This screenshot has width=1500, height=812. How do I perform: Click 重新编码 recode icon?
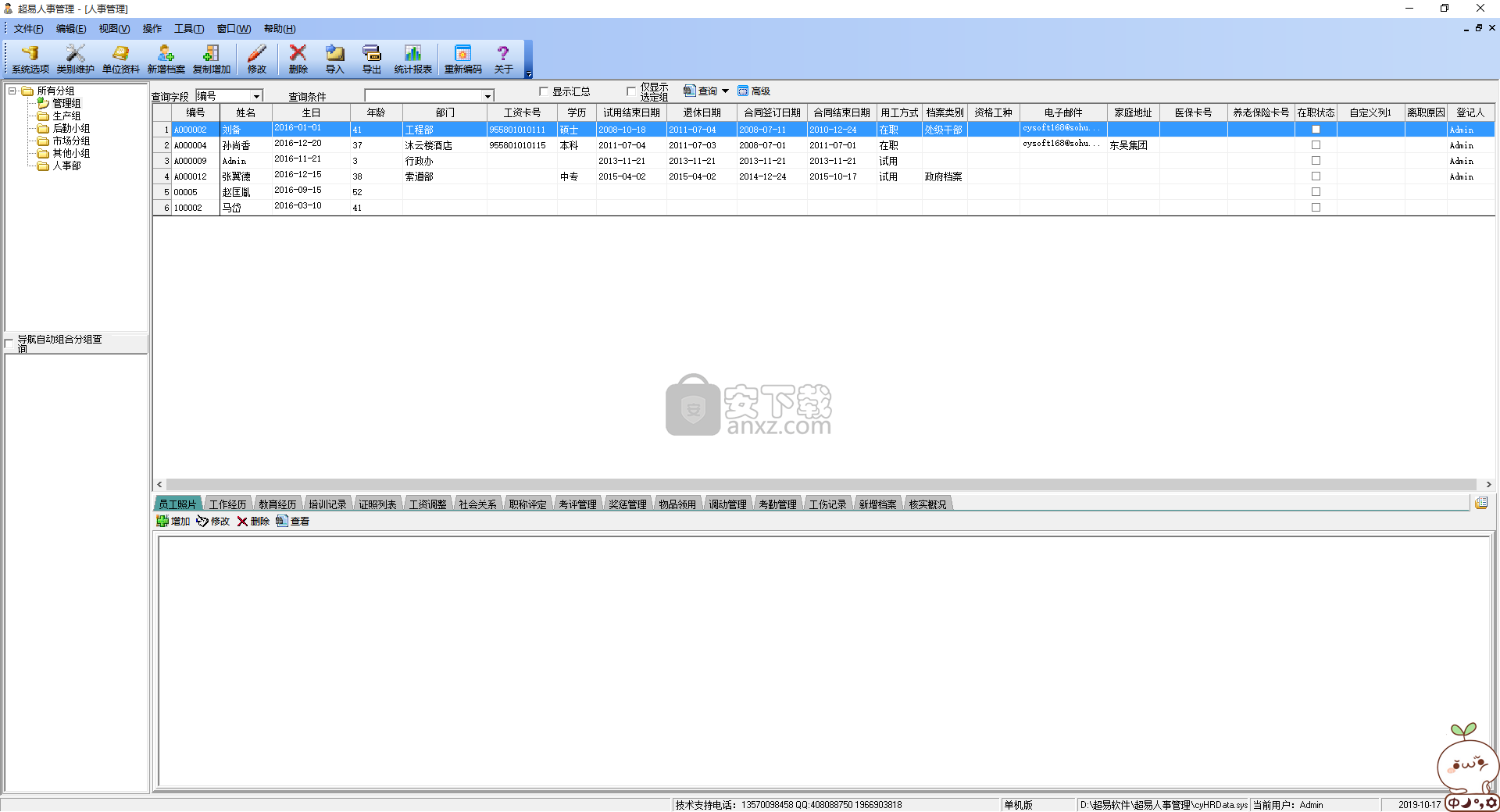[x=462, y=59]
